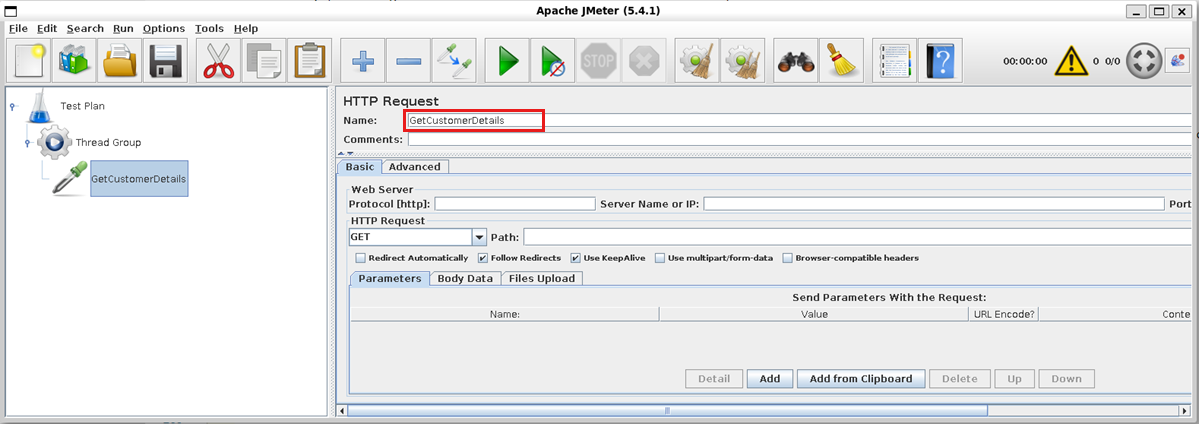Image resolution: width=1199 pixels, height=424 pixels.
Task: Start the test with green play icon
Action: 508,60
